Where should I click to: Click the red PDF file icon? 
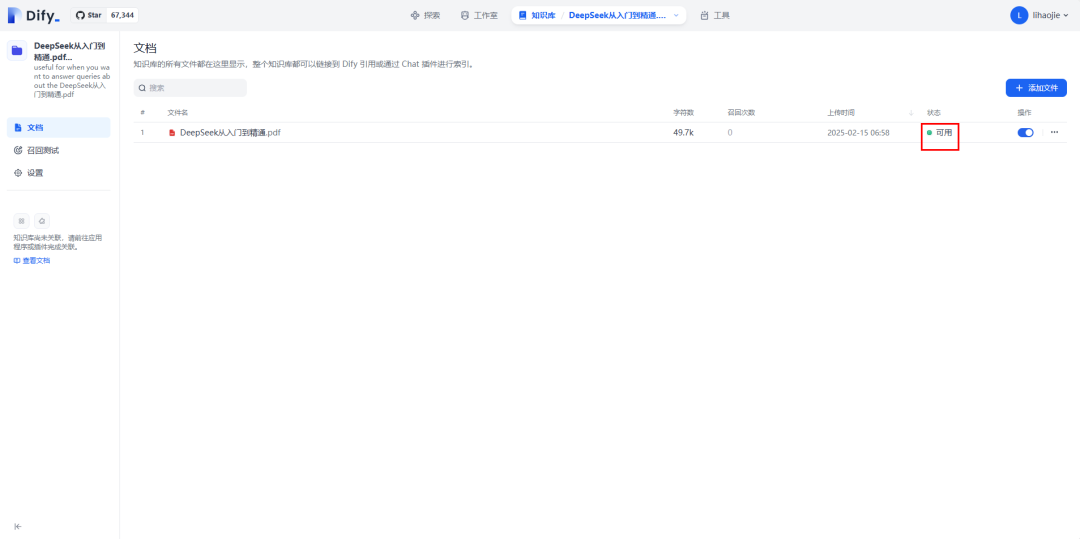tap(172, 133)
